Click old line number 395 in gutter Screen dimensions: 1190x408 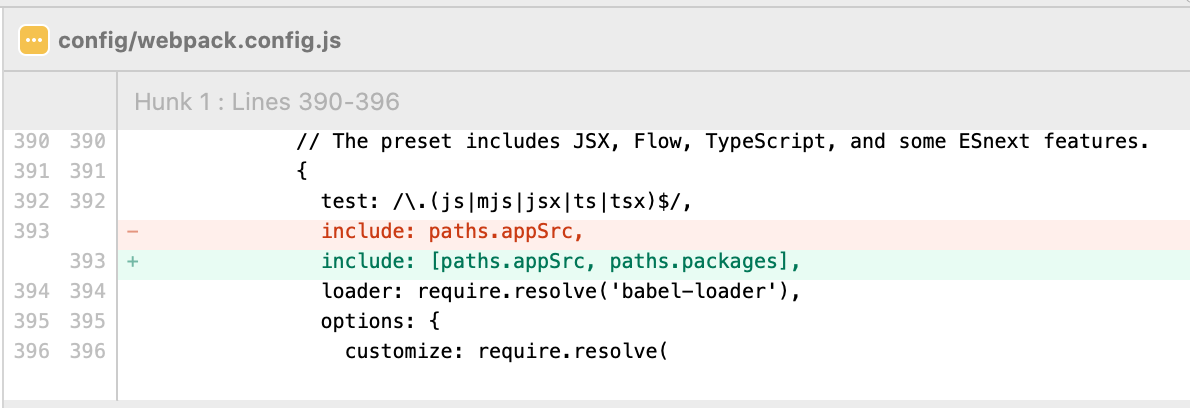32,322
